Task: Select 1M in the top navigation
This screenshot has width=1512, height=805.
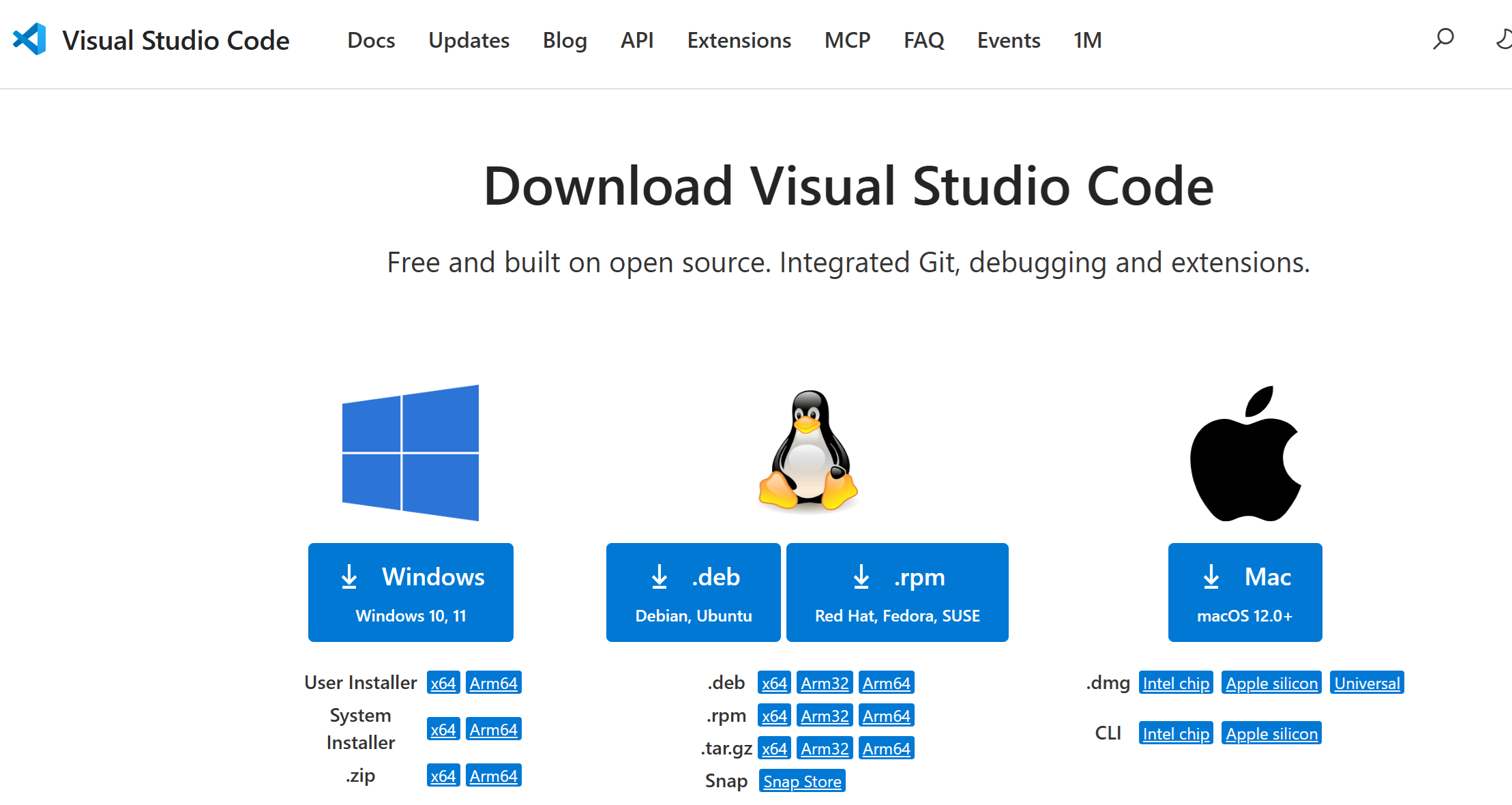Action: point(1088,40)
